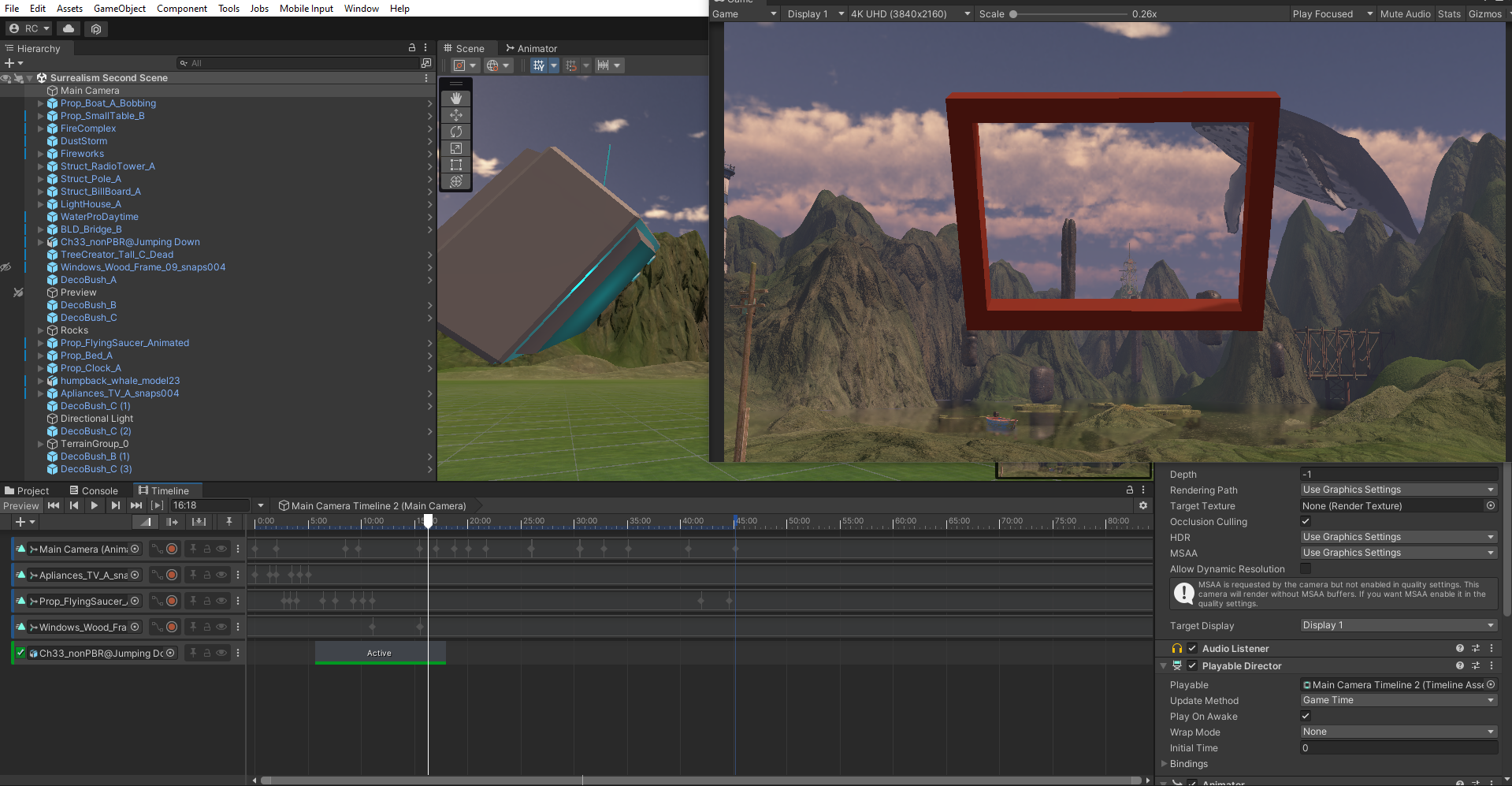Uncheck Play On Awake
Viewport: 1512px width, 786px height.
[1306, 716]
